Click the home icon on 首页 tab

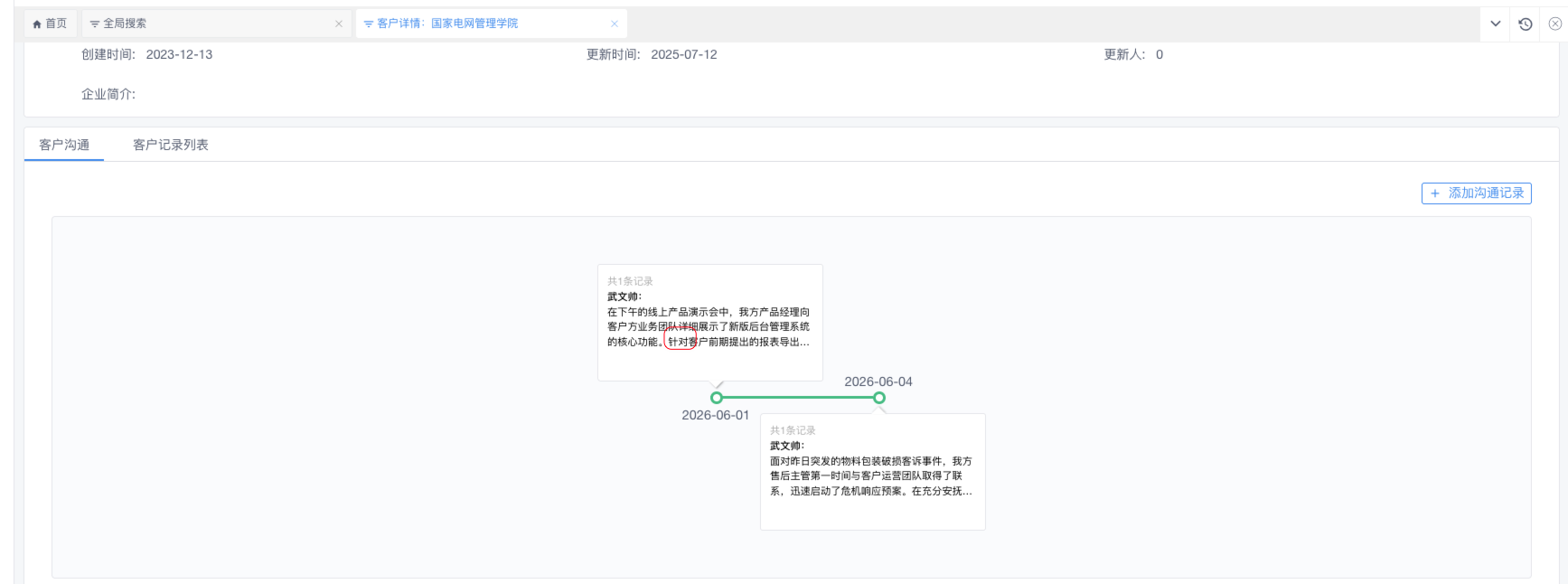[x=37, y=24]
